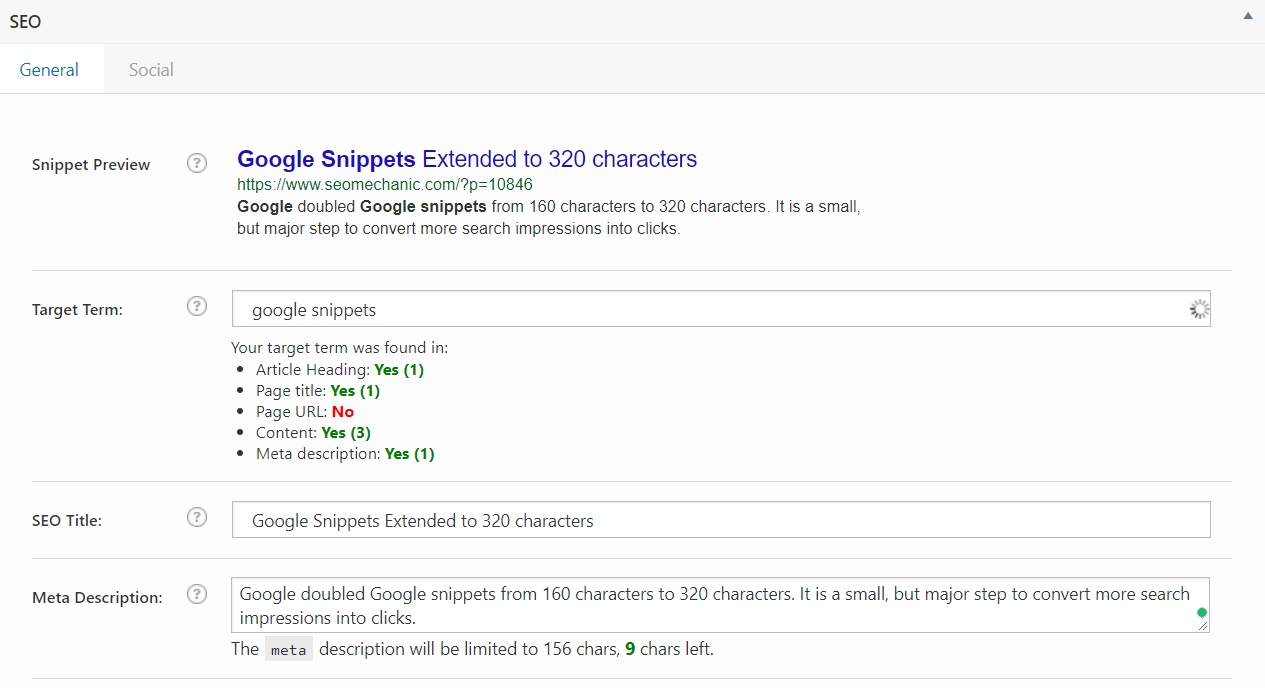This screenshot has width=1265, height=688.
Task: Focus the Target Term input field
Action: pyautogui.click(x=721, y=309)
